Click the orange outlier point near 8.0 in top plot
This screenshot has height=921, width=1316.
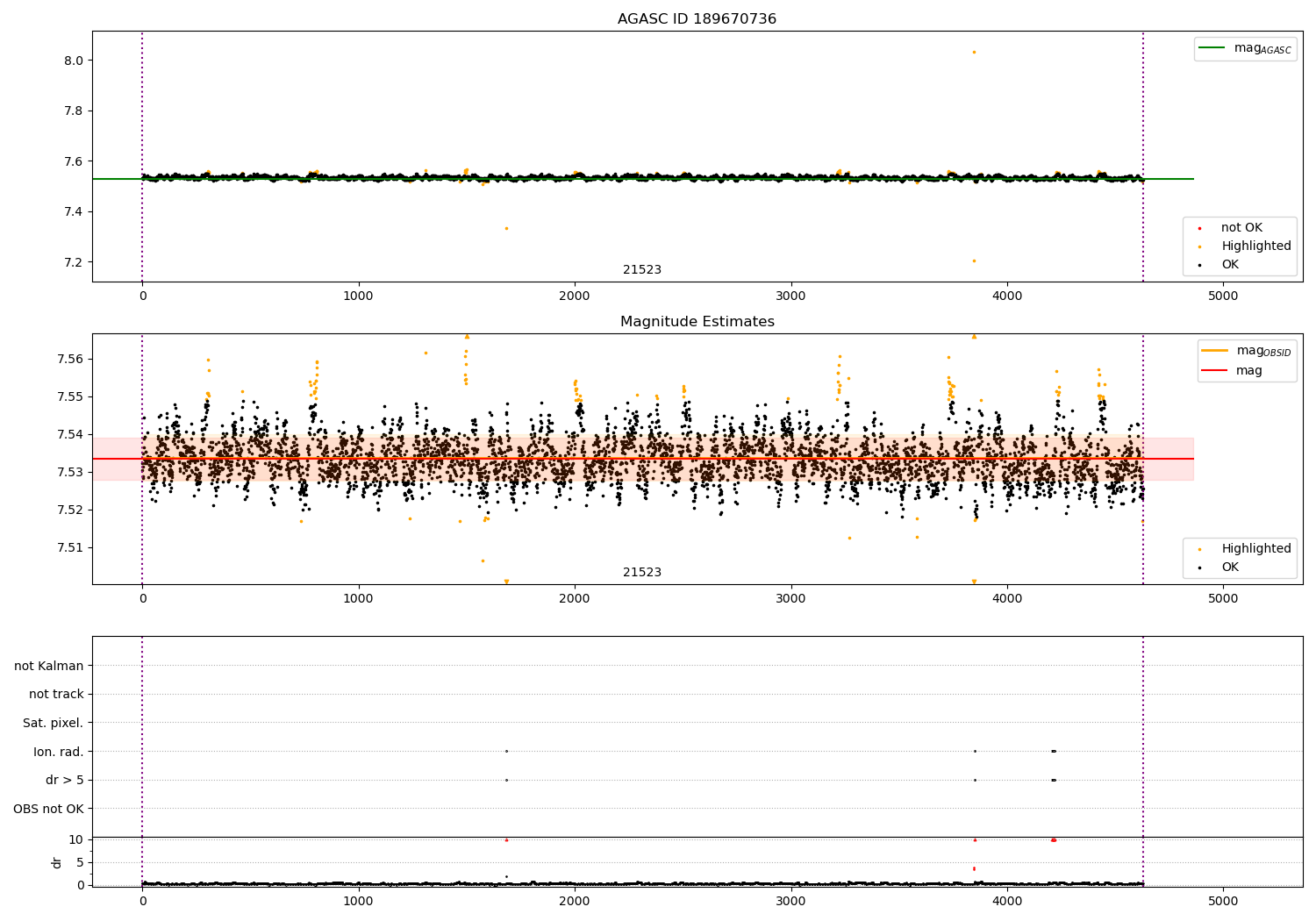[x=974, y=52]
